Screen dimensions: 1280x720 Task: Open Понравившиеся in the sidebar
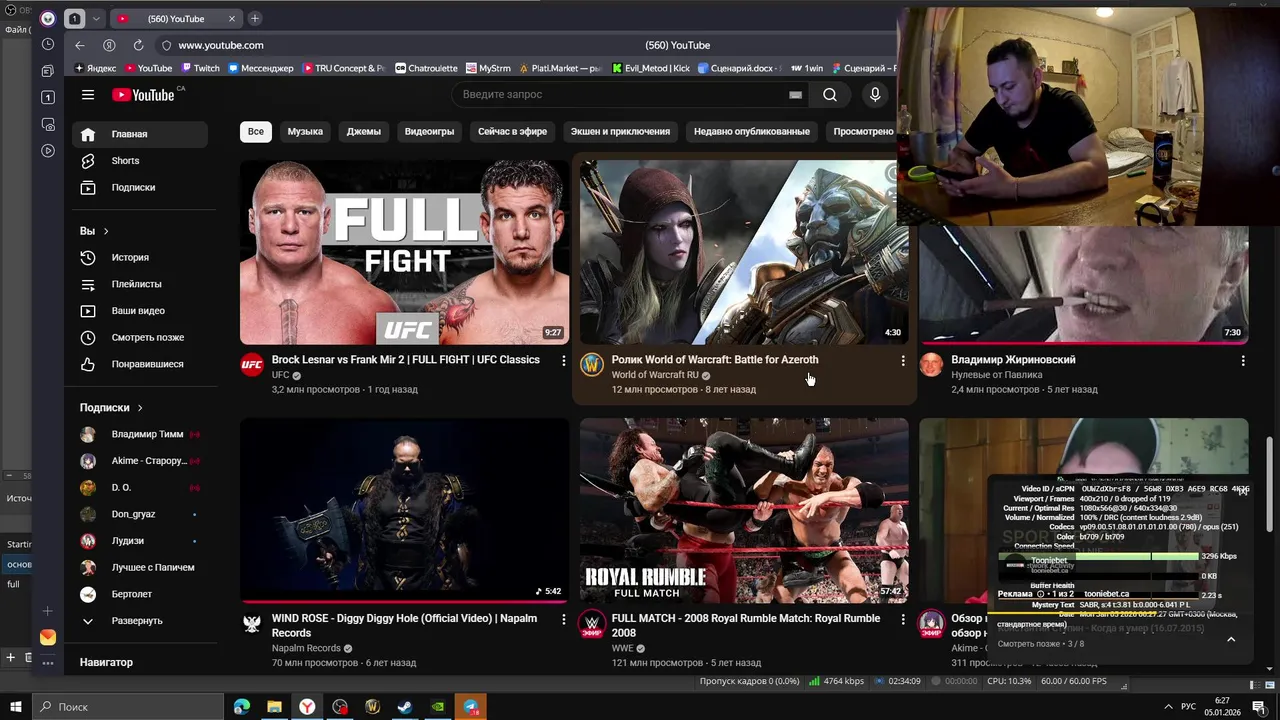coord(140,364)
